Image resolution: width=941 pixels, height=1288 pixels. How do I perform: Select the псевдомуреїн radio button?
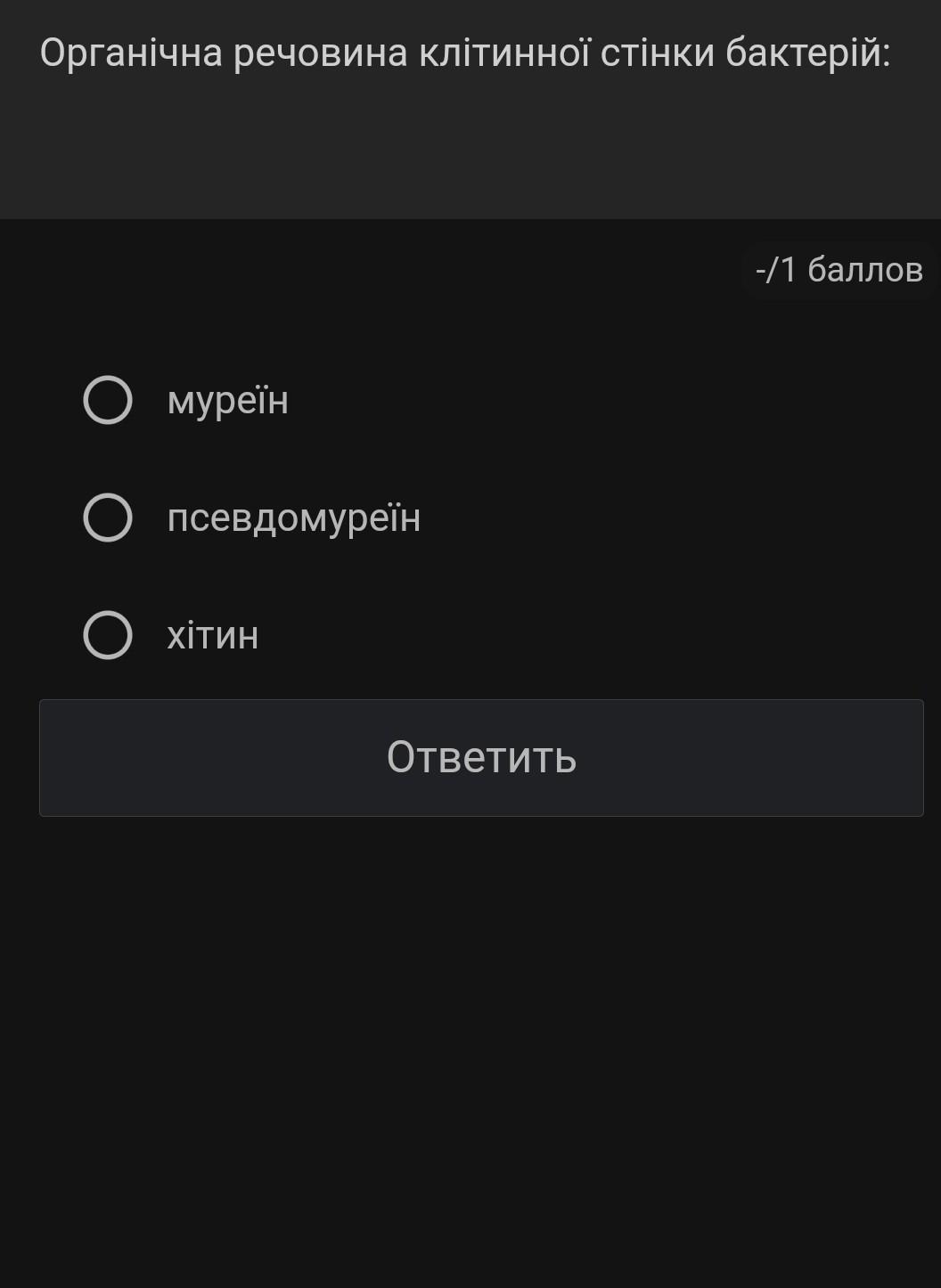tap(108, 518)
